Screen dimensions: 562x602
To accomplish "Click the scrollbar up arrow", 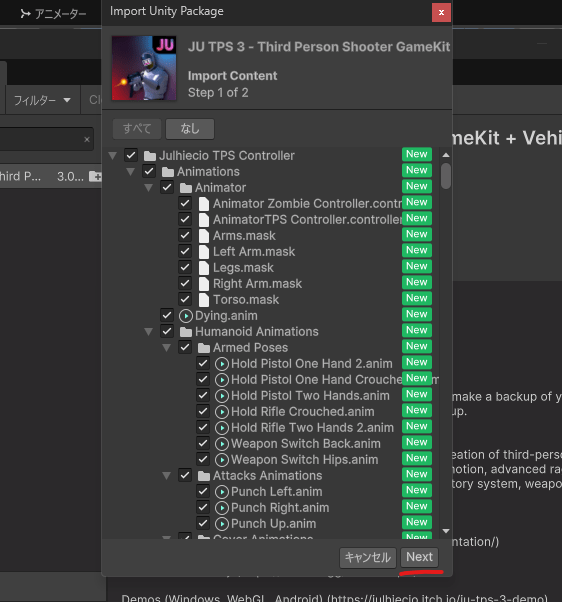I will [x=446, y=155].
